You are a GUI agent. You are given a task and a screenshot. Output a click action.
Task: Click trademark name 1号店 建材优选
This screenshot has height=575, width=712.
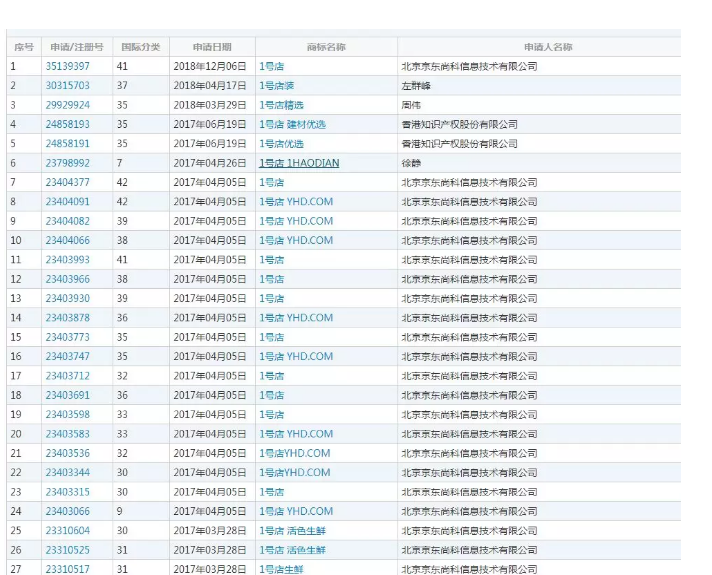pyautogui.click(x=292, y=124)
